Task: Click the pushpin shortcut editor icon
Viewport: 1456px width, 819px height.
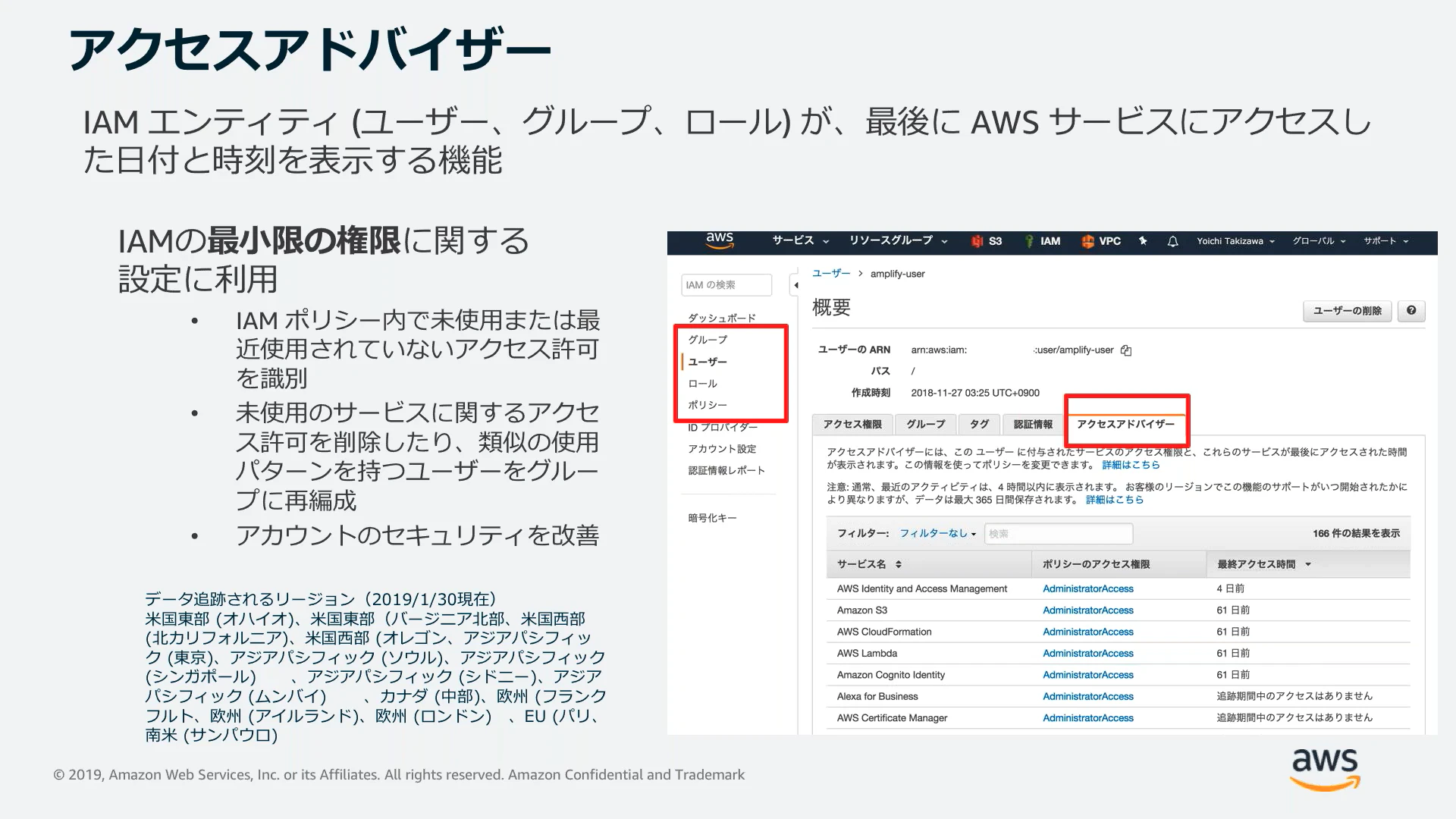Action: 1143,240
